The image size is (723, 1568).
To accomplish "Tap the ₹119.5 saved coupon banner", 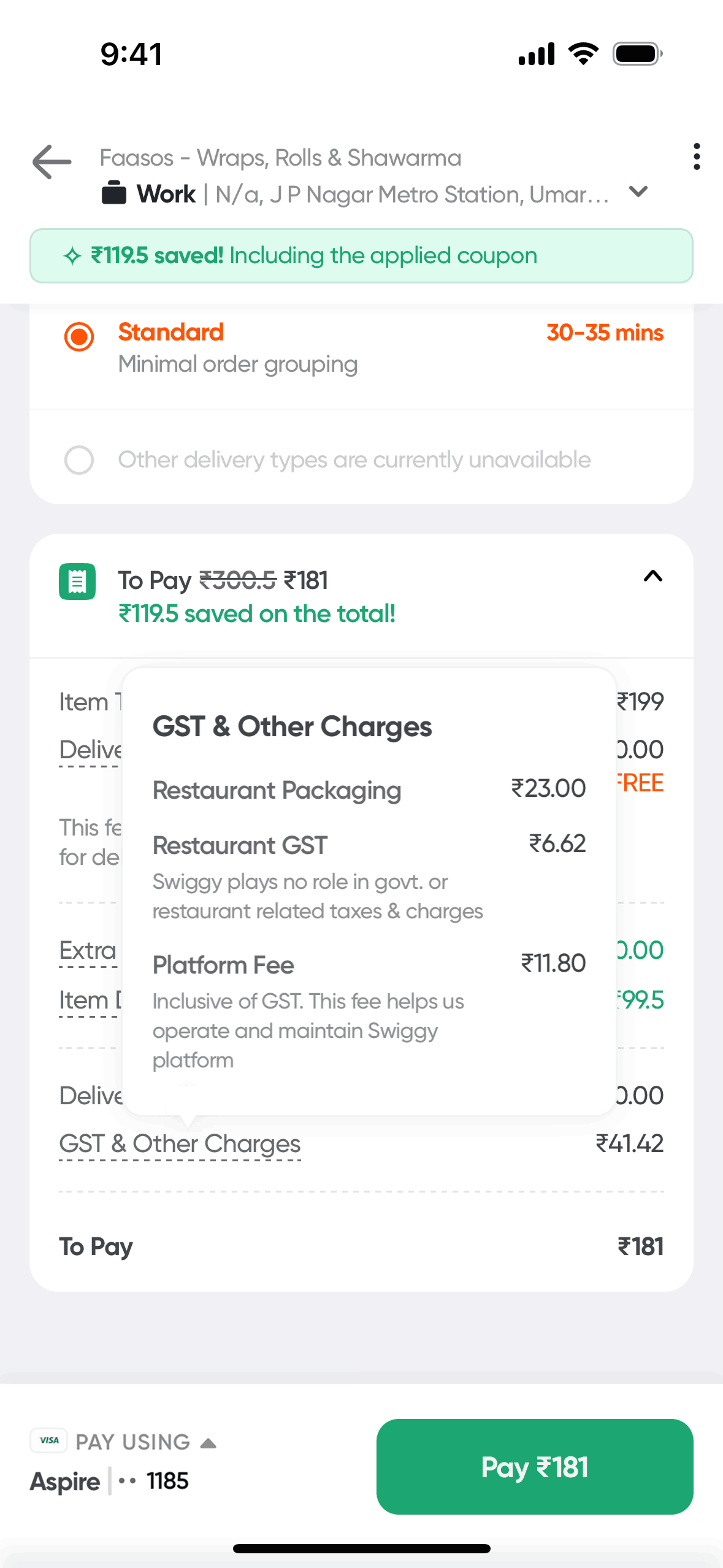I will (361, 256).
